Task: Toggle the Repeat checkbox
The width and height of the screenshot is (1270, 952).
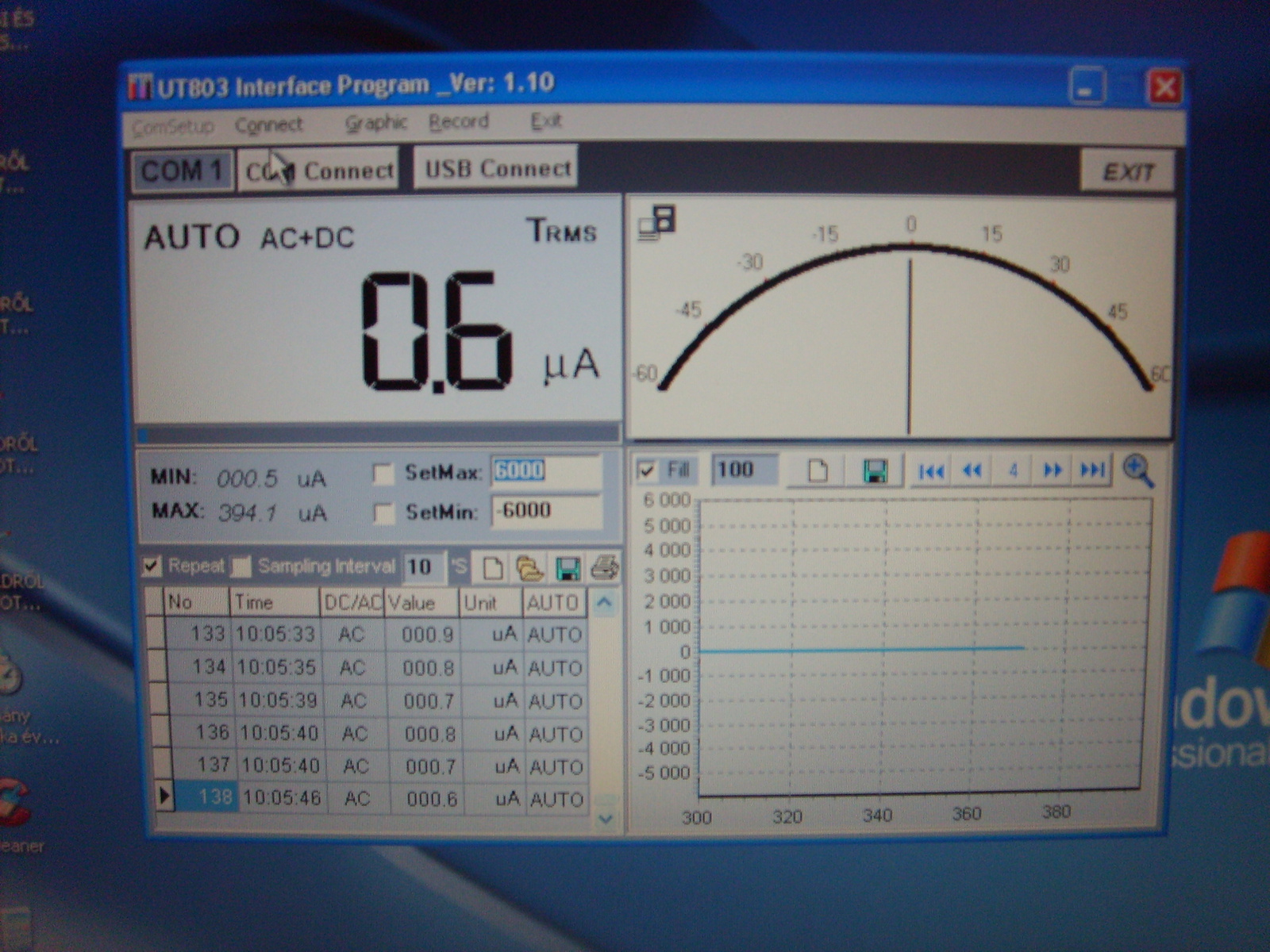Action: coord(152,566)
